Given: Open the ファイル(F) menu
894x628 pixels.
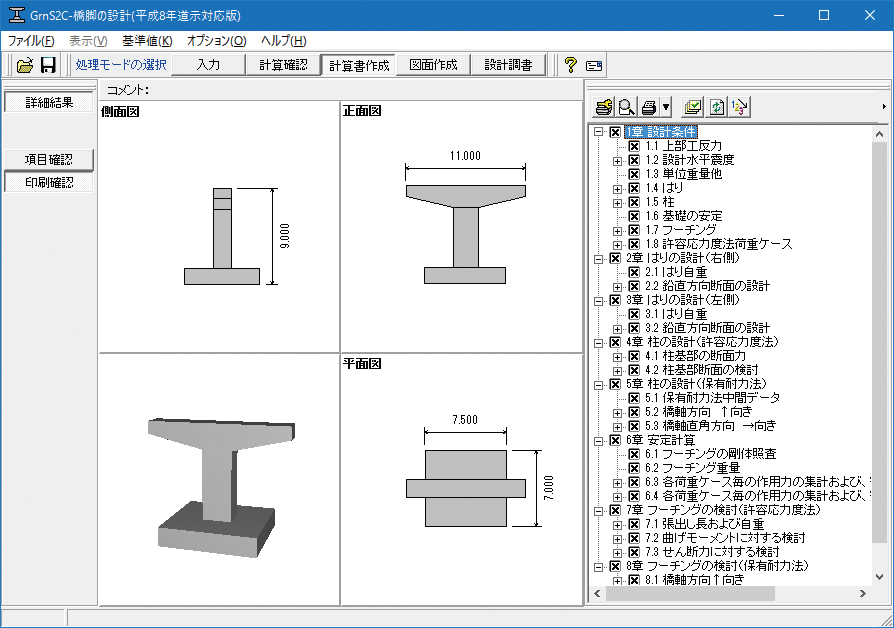Looking at the screenshot, I should click(31, 40).
